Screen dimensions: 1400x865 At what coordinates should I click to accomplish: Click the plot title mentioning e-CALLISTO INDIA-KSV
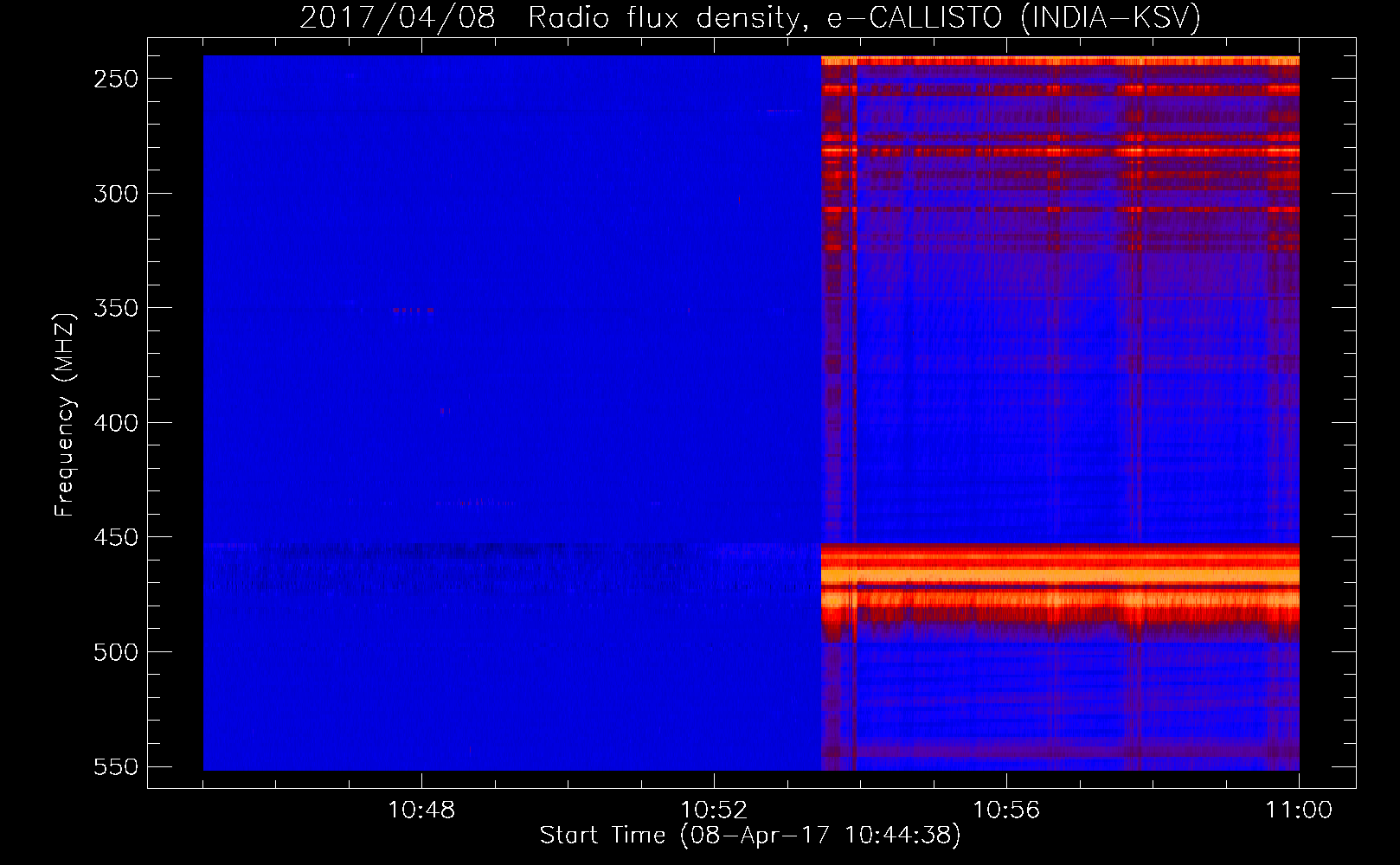750,17
